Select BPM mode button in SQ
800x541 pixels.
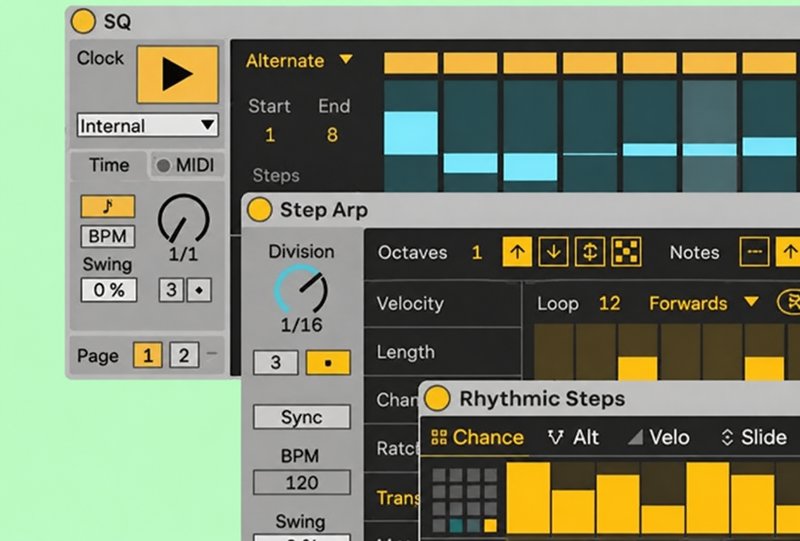pyautogui.click(x=108, y=236)
